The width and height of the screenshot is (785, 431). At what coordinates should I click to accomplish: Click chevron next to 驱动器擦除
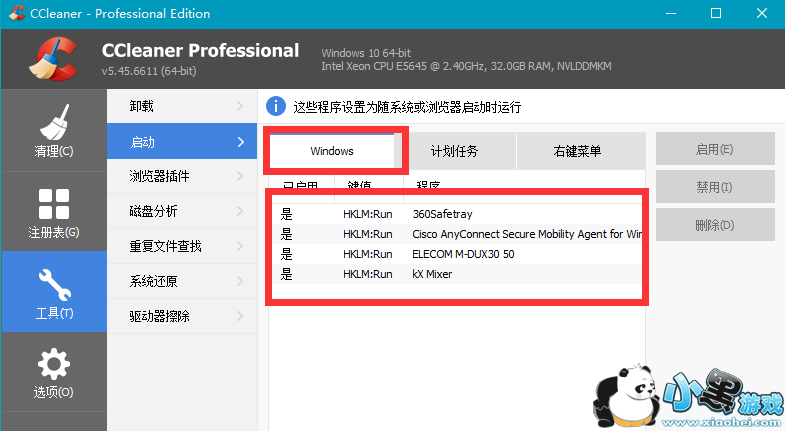pyautogui.click(x=240, y=316)
